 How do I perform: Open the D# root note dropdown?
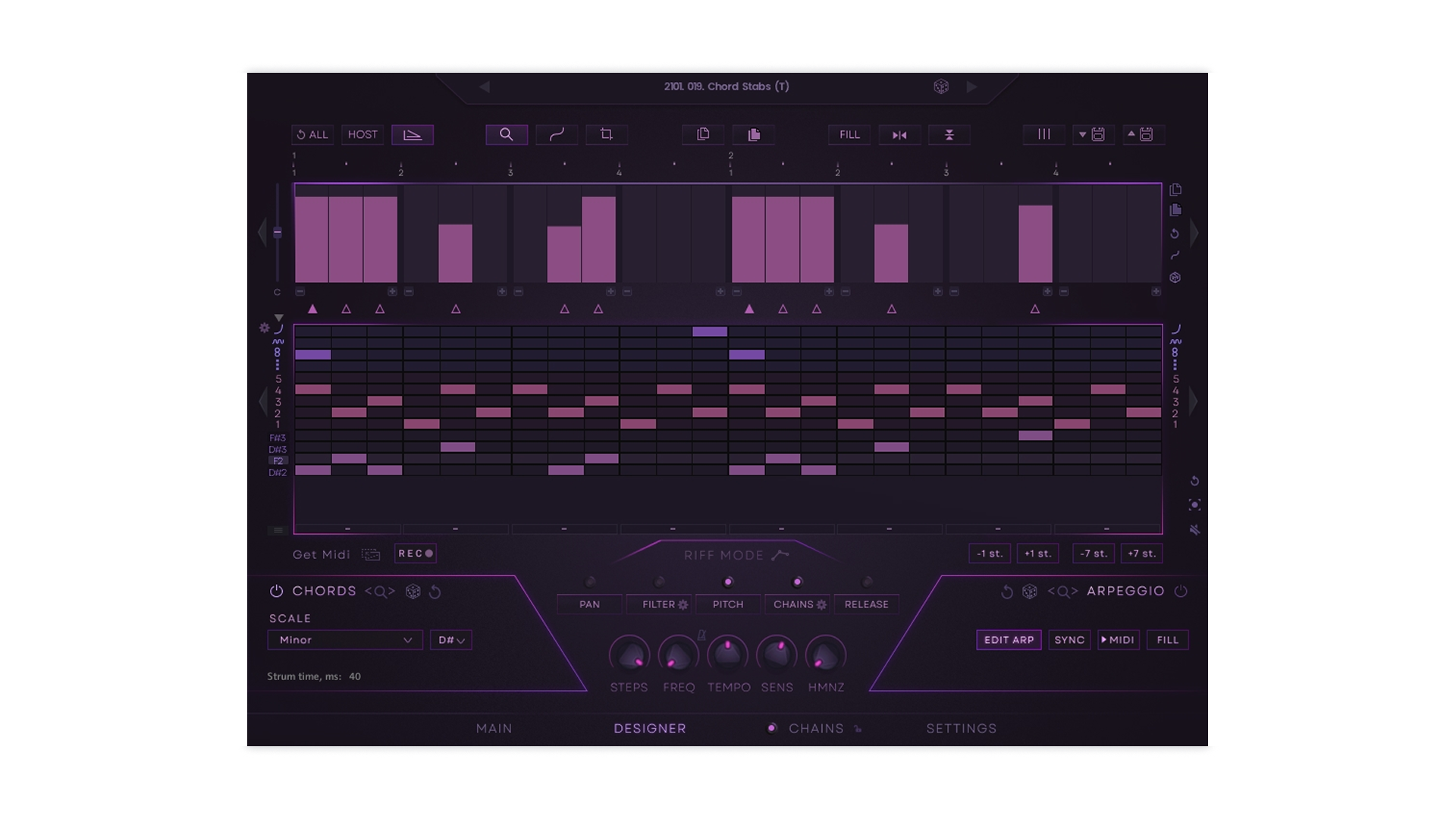coord(450,640)
